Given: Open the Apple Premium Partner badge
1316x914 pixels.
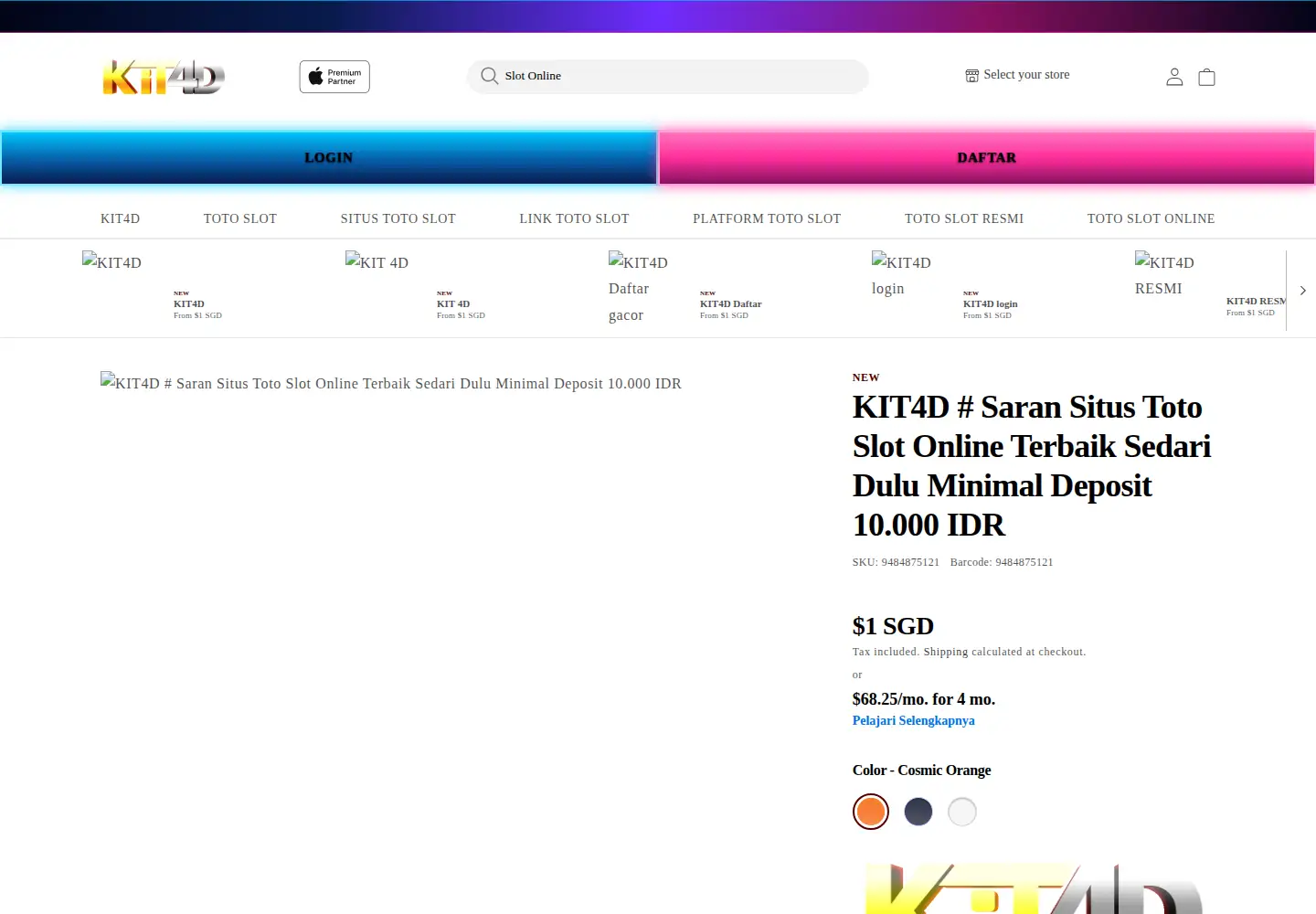Looking at the screenshot, I should point(334,77).
